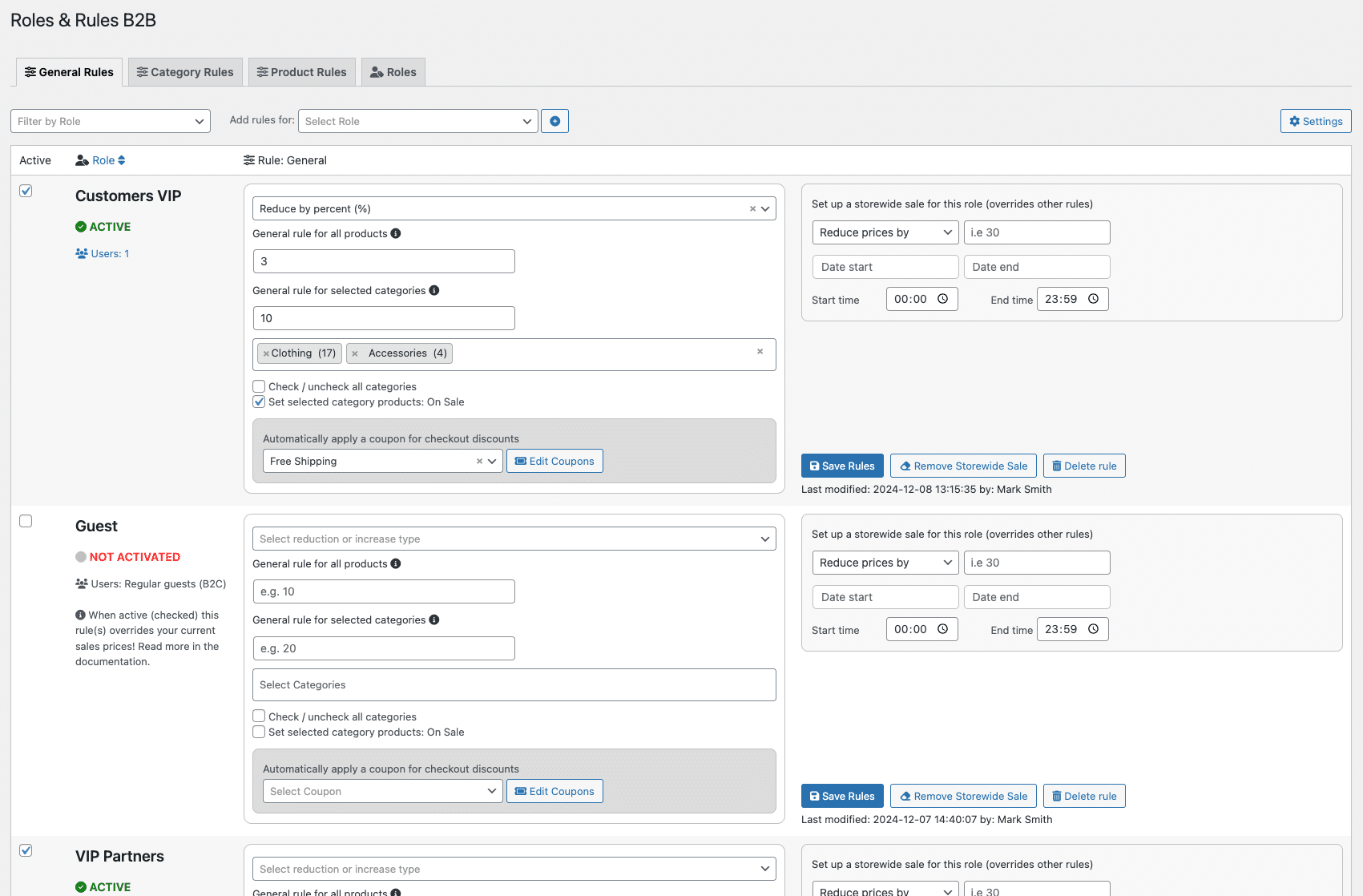
Task: Edit Coupons in Guest section
Action: [554, 791]
